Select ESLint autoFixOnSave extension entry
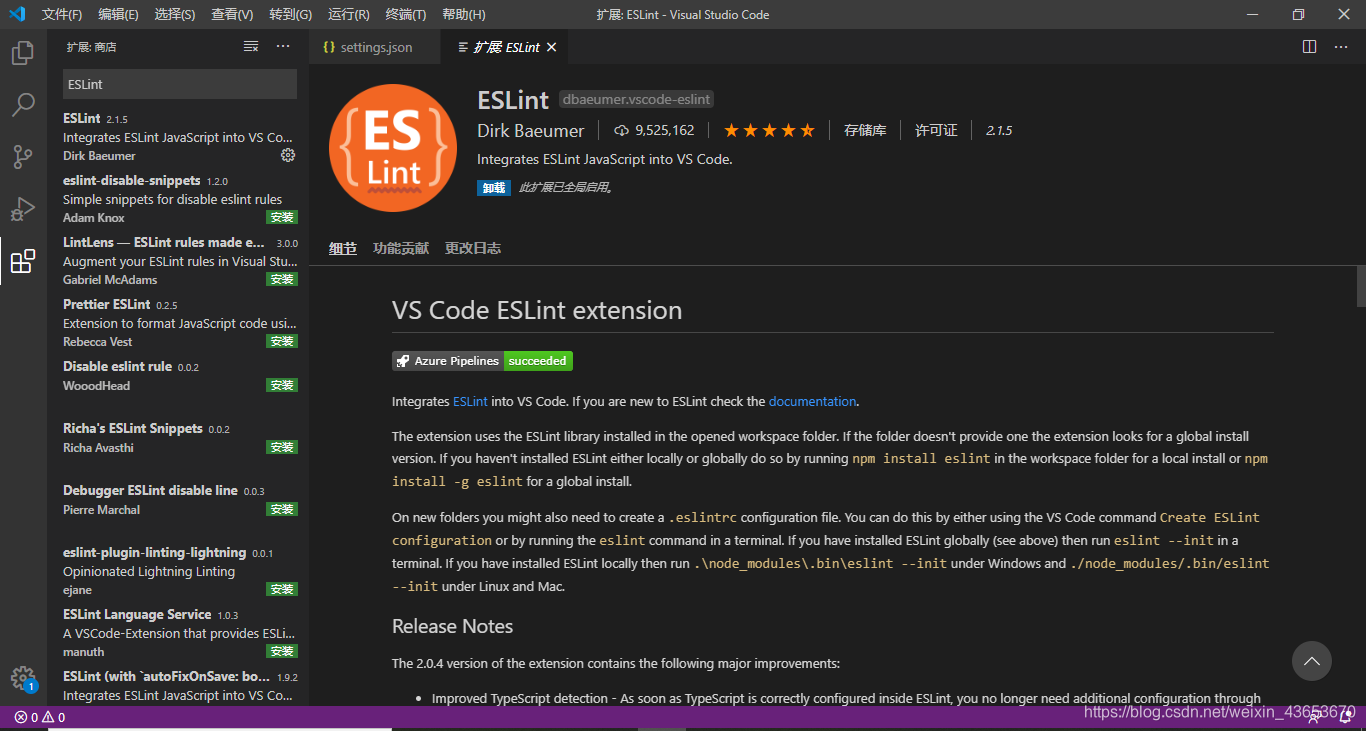This screenshot has height=731, width=1366. (x=178, y=685)
